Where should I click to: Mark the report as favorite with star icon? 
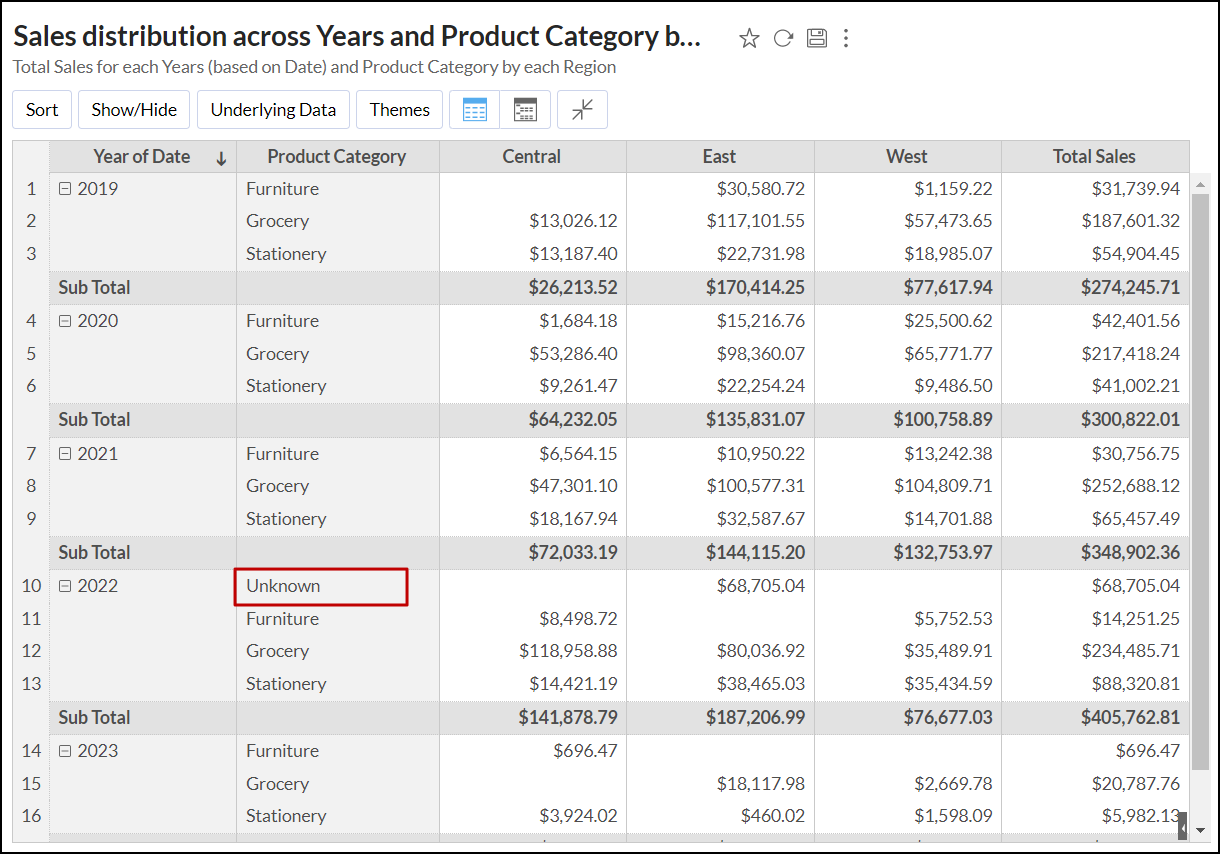pyautogui.click(x=748, y=38)
